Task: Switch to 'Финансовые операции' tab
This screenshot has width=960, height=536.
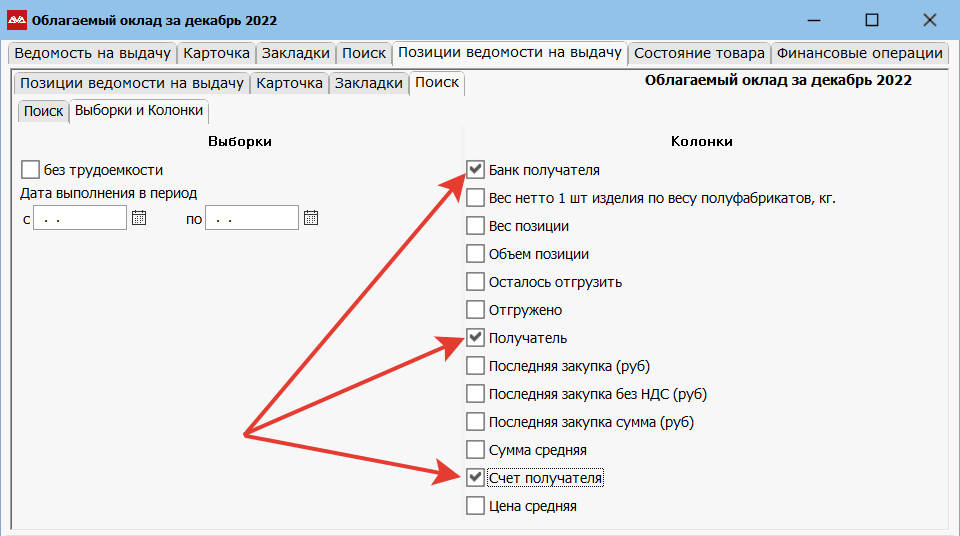Action: 859,53
